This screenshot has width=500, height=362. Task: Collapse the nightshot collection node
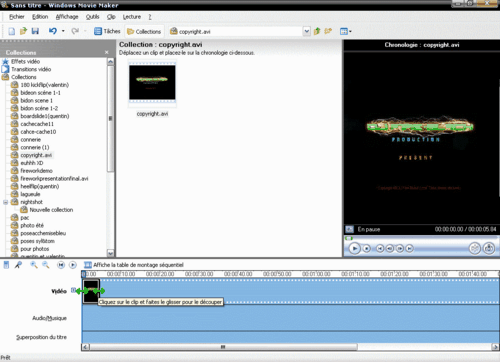click(5, 202)
